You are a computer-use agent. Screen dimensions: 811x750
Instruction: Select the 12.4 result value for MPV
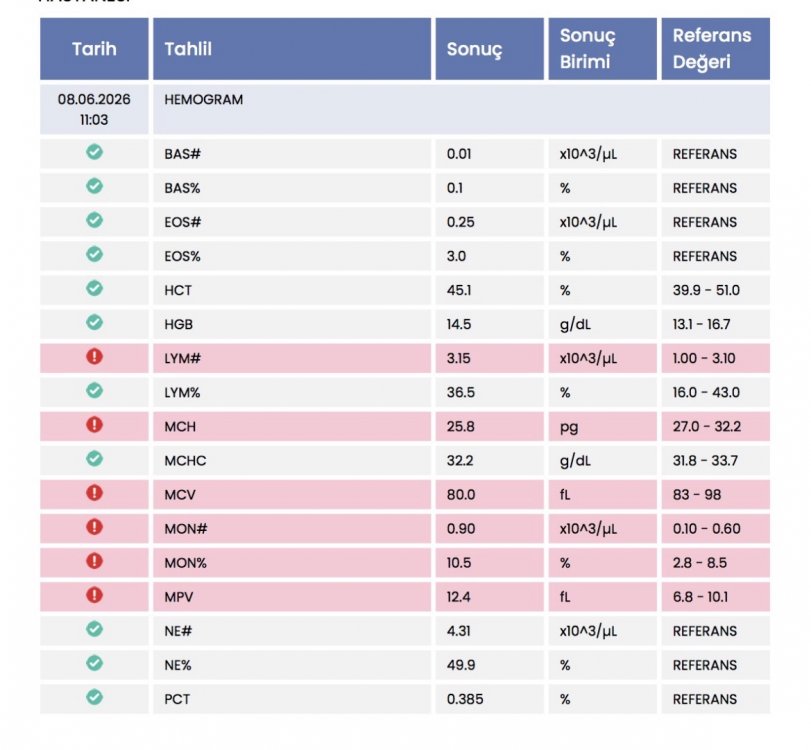tap(459, 597)
